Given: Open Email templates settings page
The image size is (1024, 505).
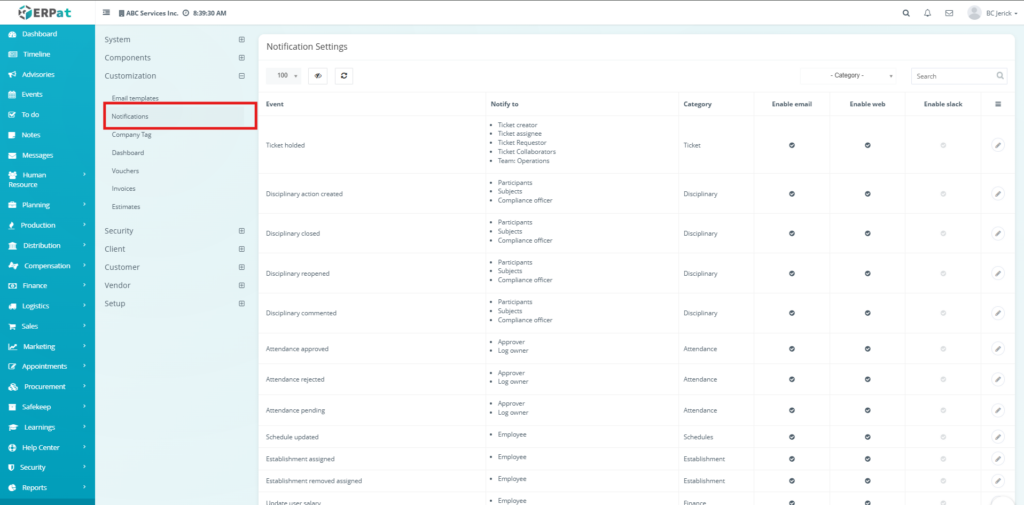Looking at the screenshot, I should point(135,98).
